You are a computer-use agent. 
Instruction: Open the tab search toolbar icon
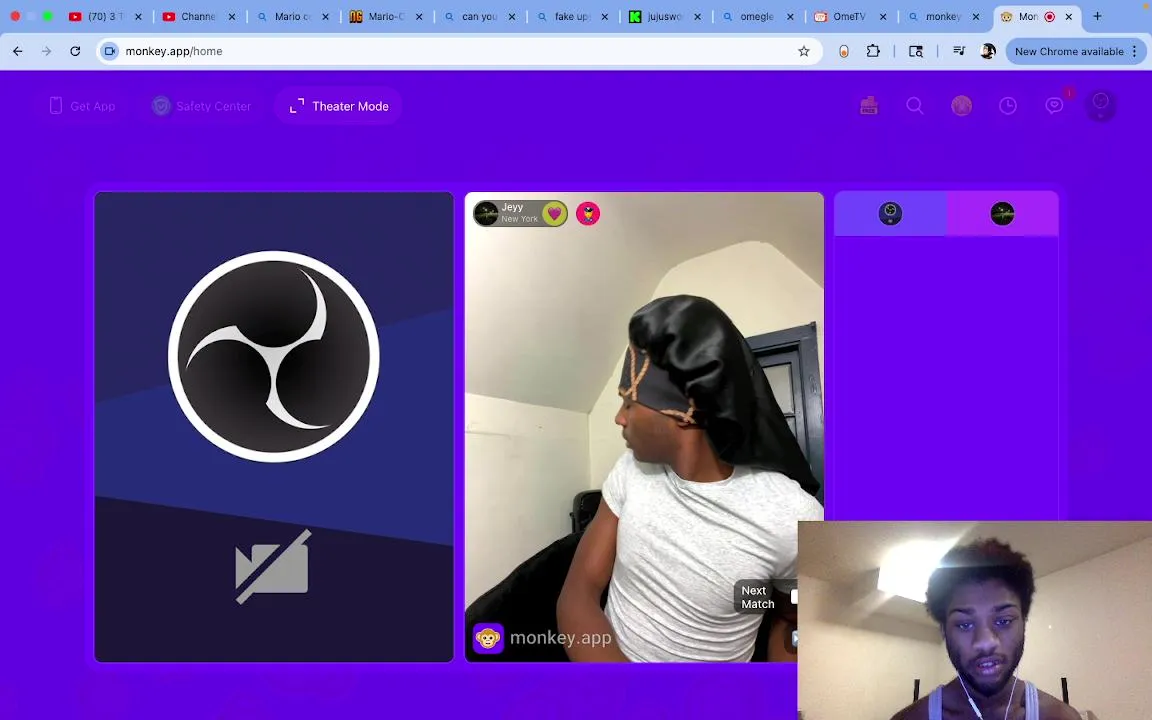(915, 51)
